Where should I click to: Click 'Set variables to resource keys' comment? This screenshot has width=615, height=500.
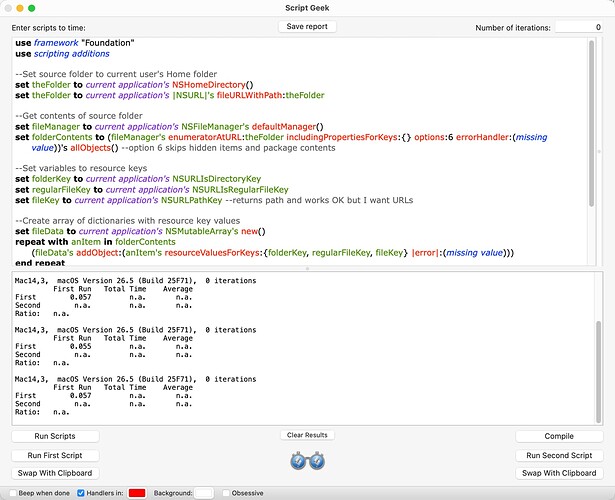point(81,168)
